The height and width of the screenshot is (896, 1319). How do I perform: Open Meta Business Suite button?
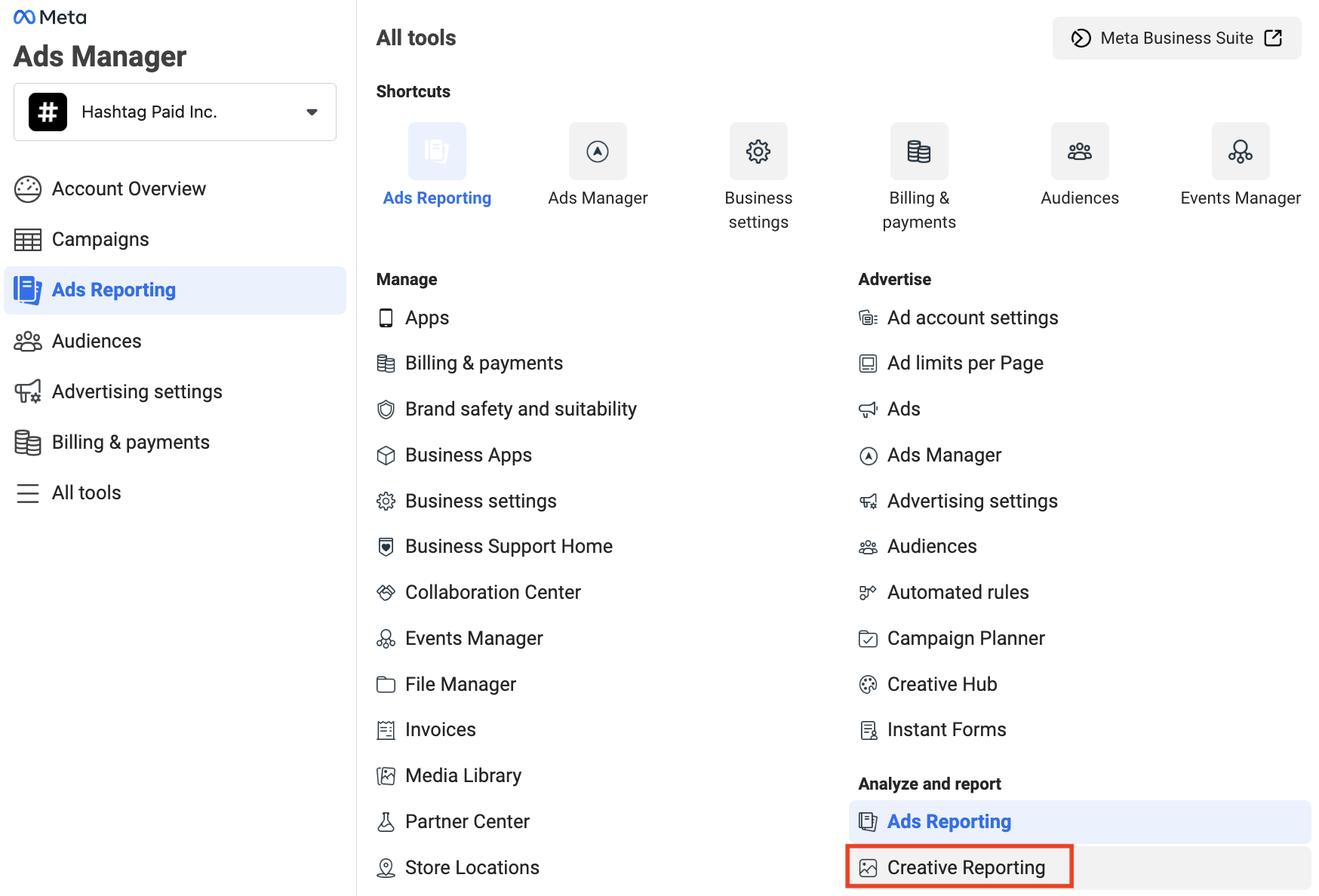(1176, 38)
